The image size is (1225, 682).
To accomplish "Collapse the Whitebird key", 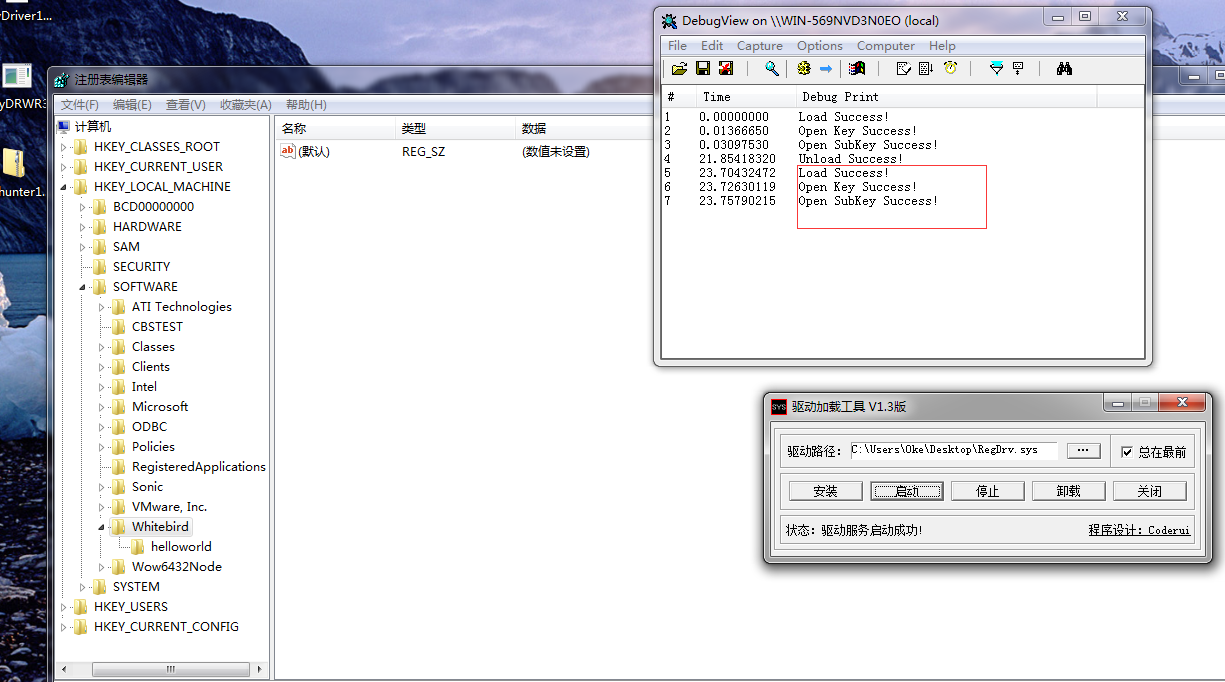I will [103, 527].
